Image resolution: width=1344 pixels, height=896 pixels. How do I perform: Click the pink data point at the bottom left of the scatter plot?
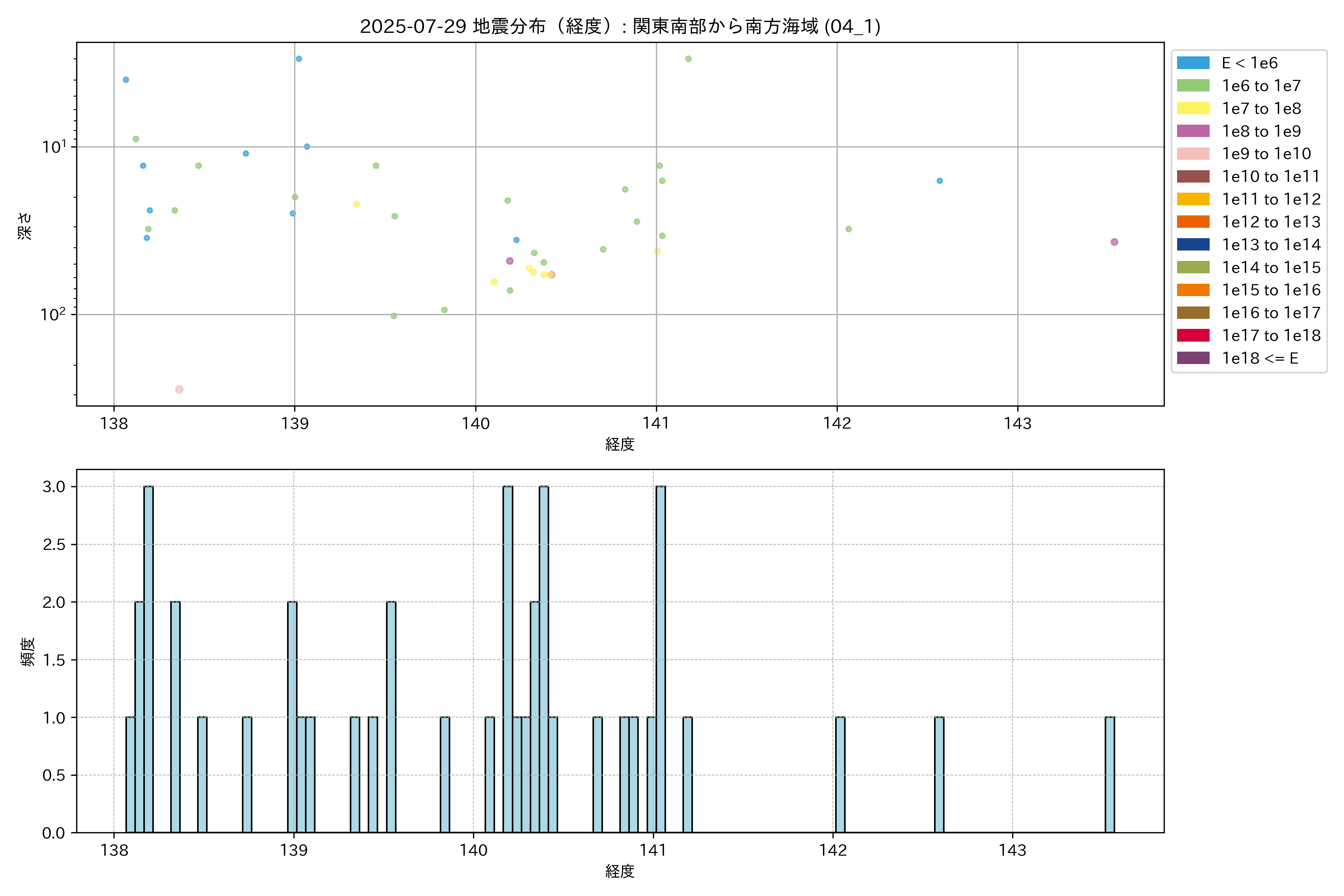[x=179, y=389]
